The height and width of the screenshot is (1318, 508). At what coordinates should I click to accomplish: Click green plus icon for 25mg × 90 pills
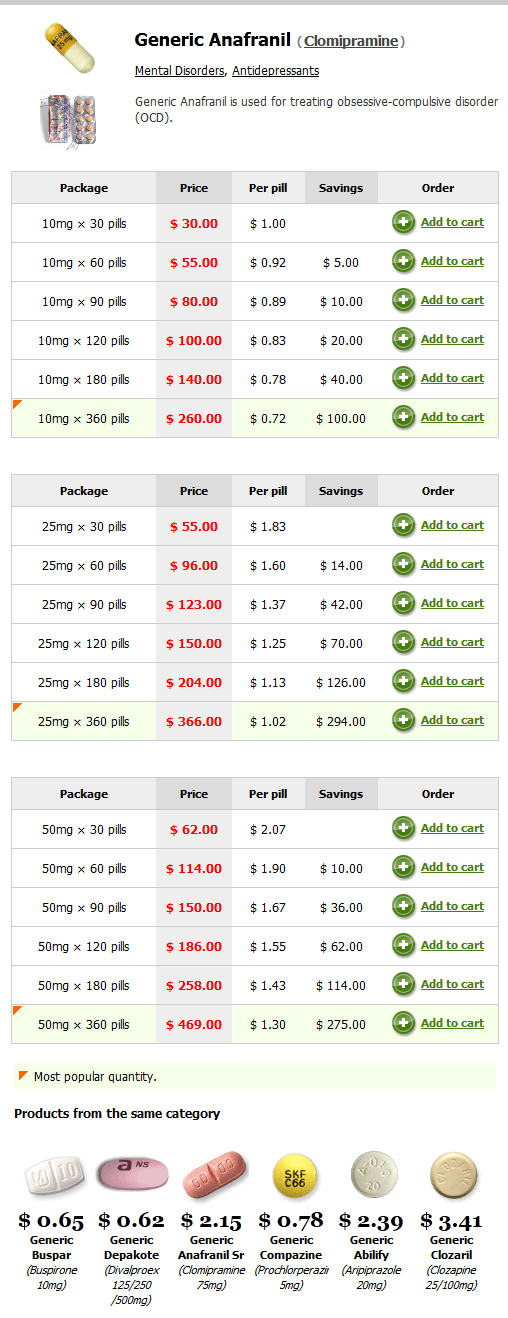(x=404, y=604)
